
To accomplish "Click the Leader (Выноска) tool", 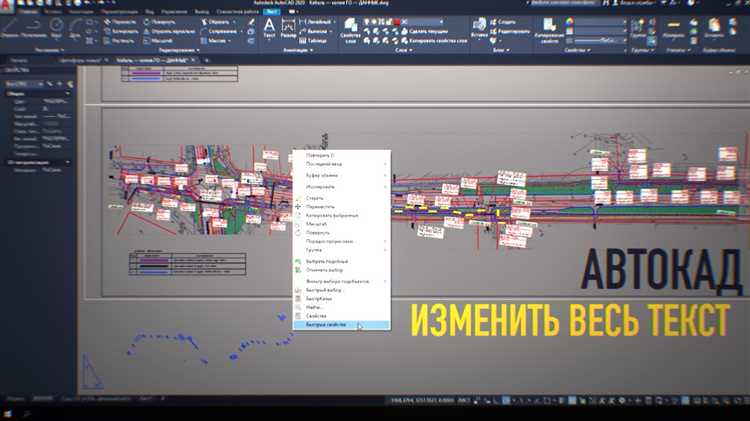I will pos(314,31).
